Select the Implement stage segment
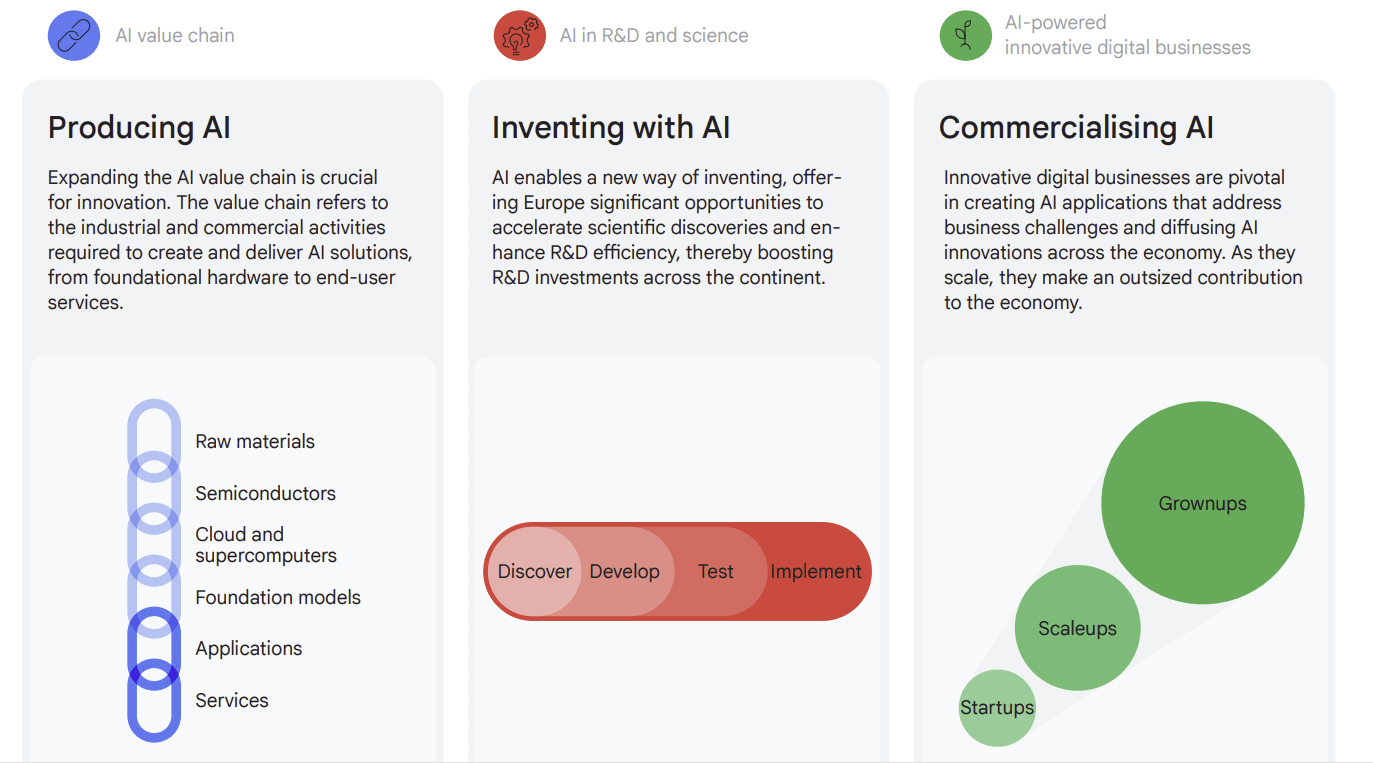Viewport: 1373px width, 763px height. (816, 572)
